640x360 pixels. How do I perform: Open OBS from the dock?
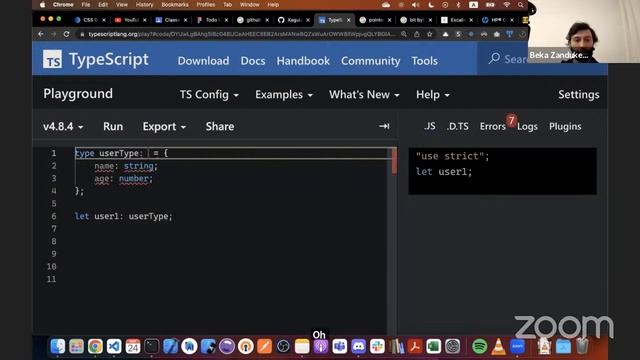[x=283, y=347]
